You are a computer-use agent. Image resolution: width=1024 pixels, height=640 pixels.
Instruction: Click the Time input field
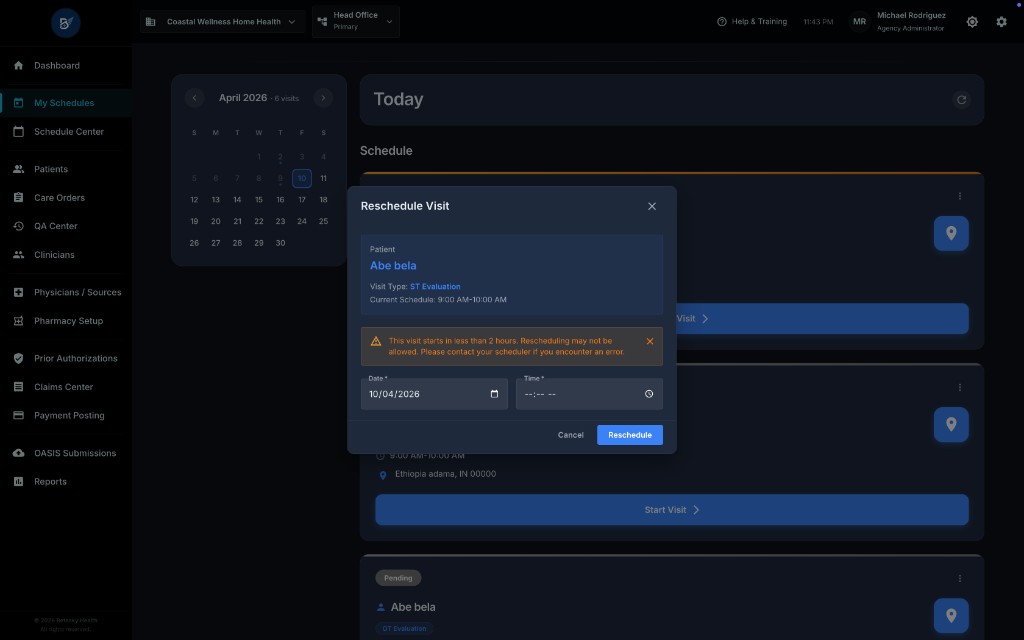pos(589,394)
